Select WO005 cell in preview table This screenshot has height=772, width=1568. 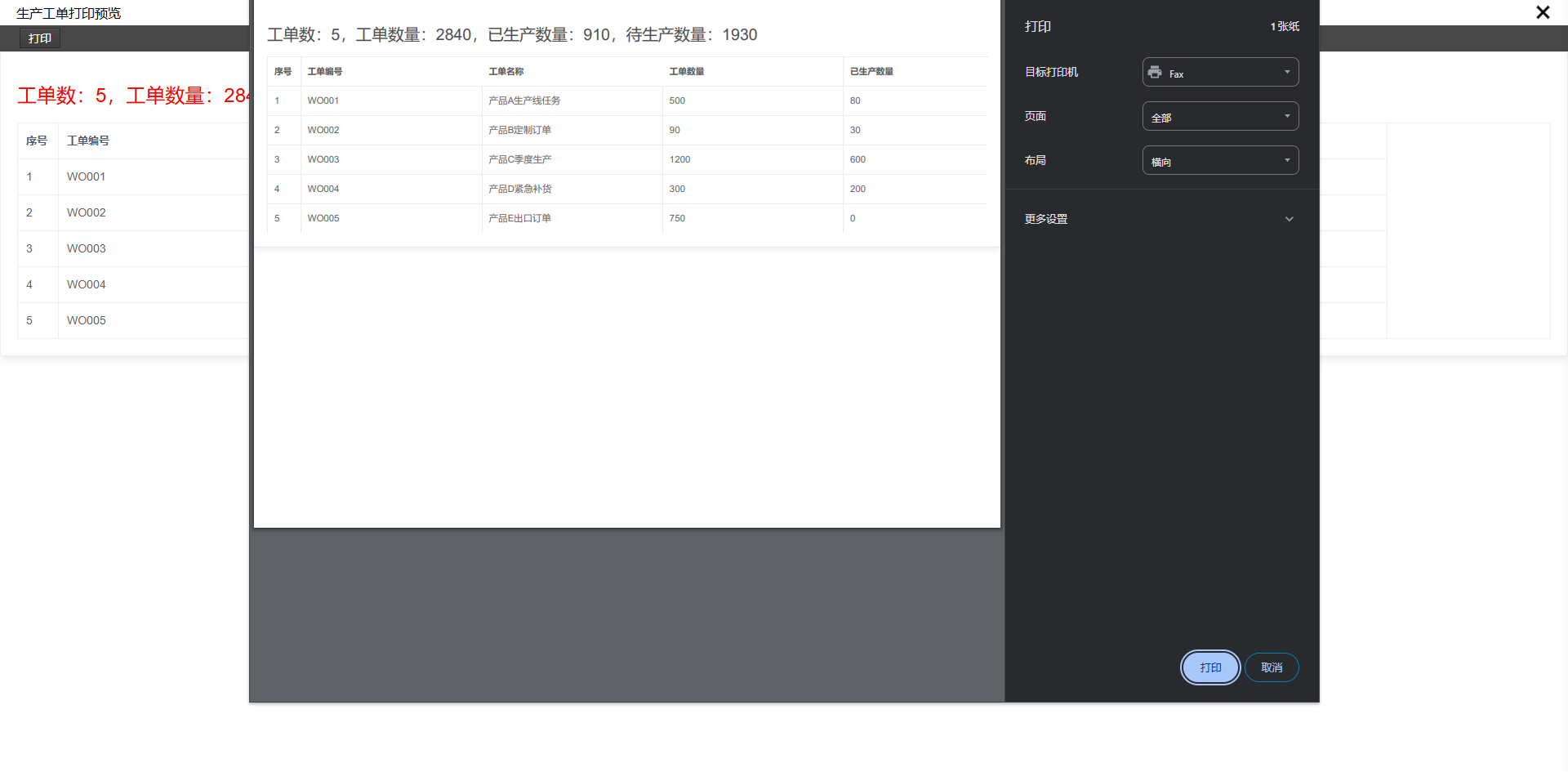323,218
